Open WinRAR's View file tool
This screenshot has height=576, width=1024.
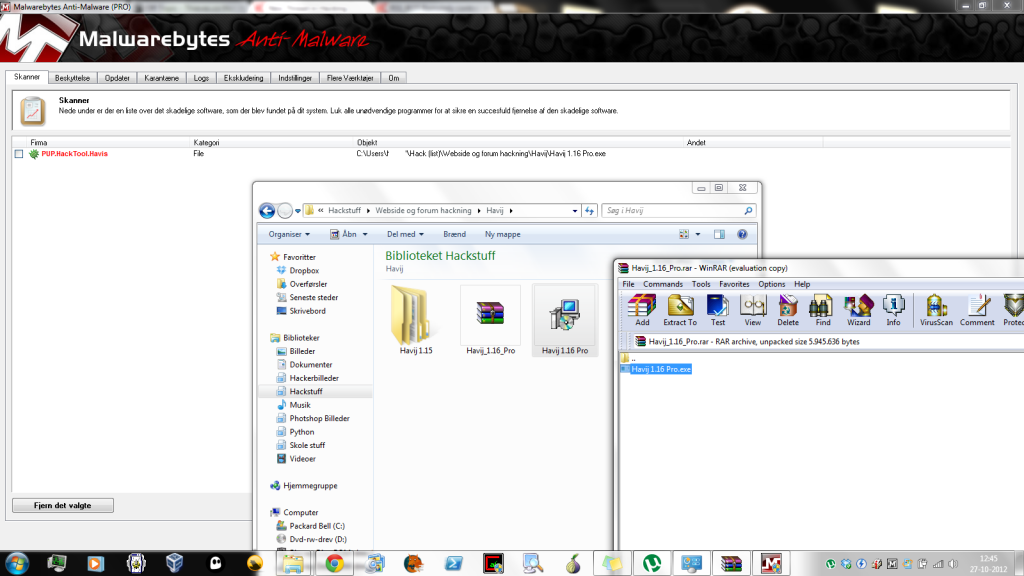click(752, 310)
